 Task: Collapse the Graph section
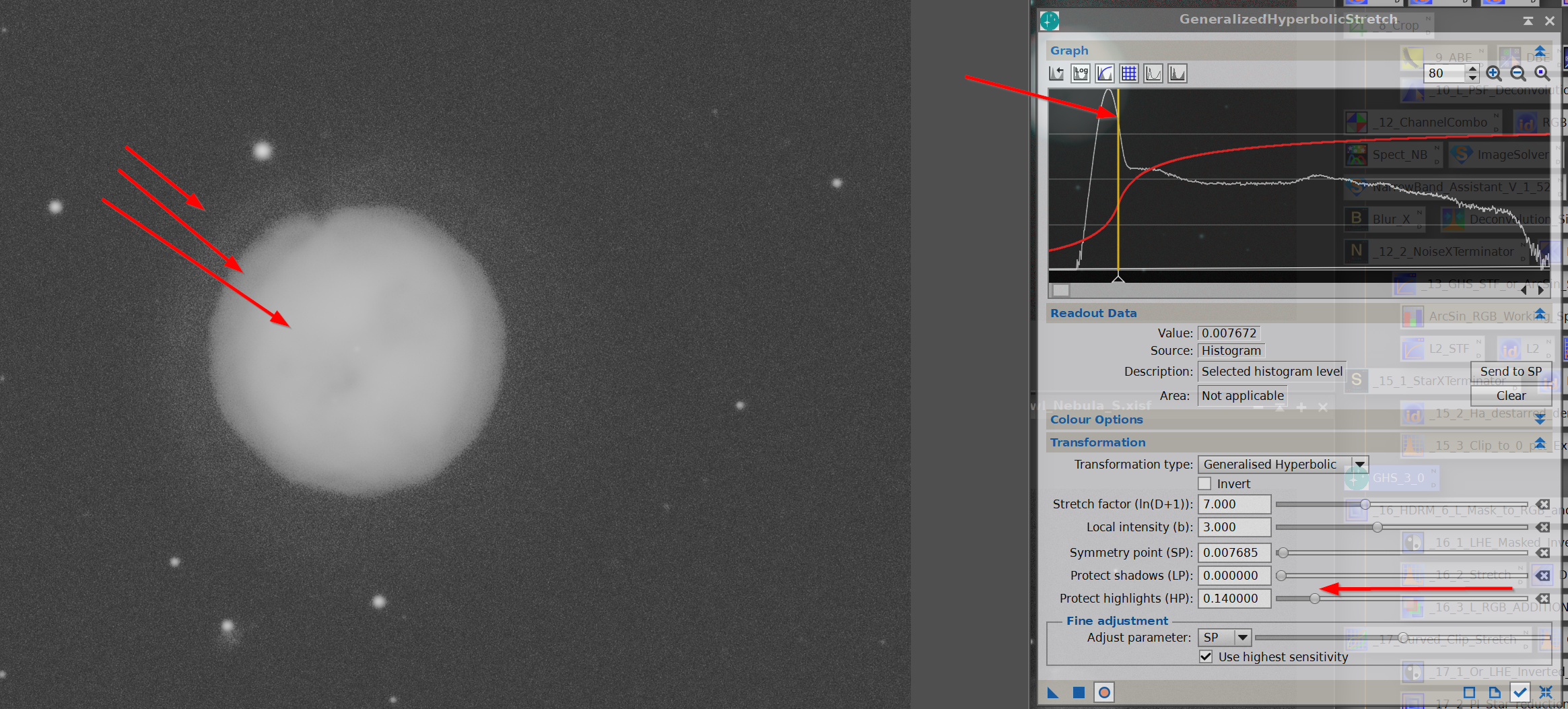(1540, 51)
